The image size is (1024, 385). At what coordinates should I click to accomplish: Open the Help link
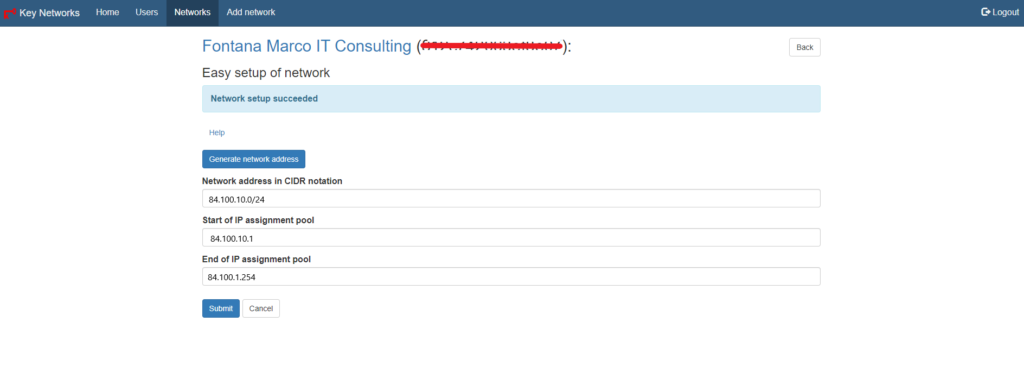(x=217, y=132)
